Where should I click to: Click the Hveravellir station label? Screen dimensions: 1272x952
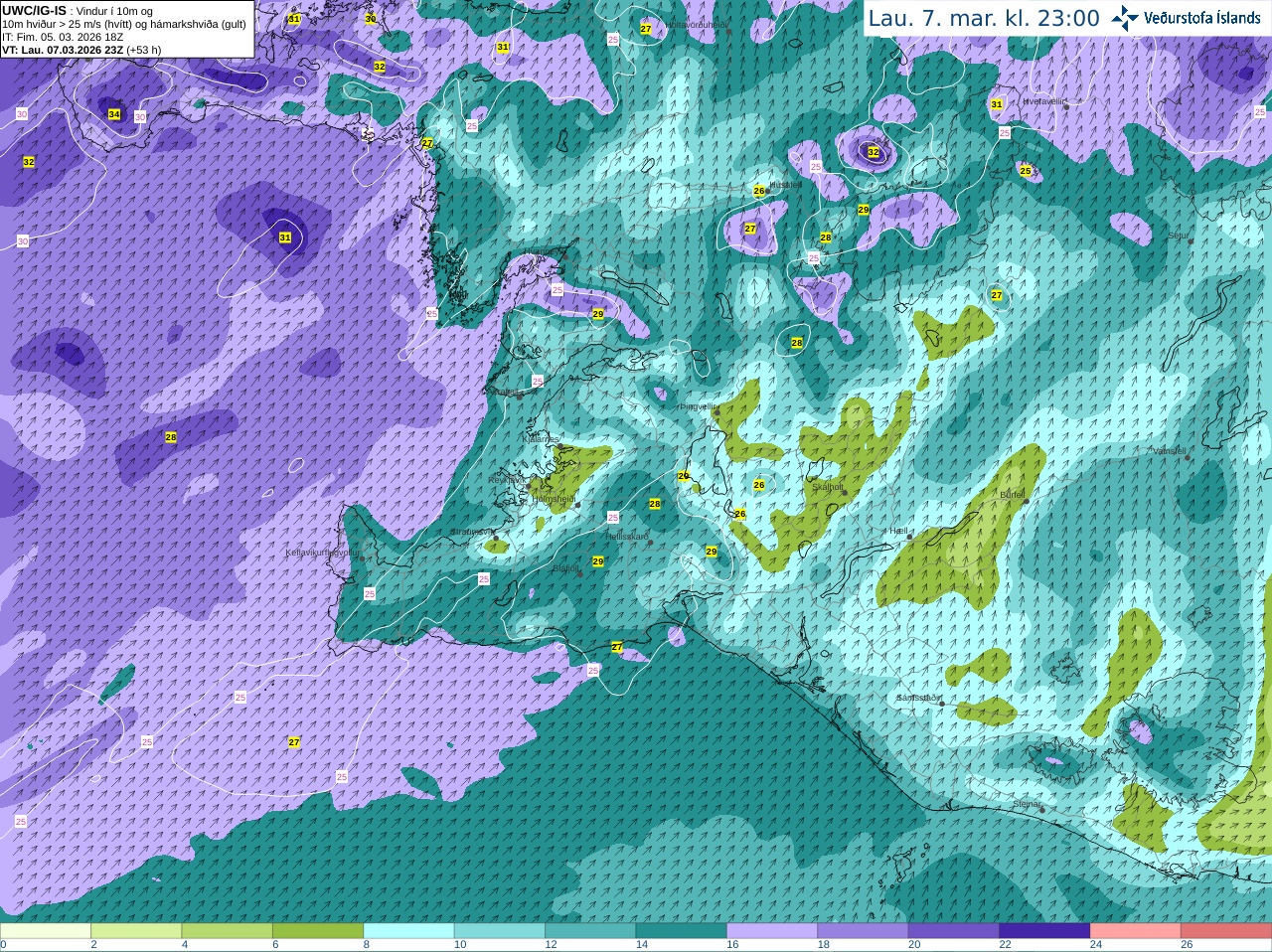[1043, 101]
